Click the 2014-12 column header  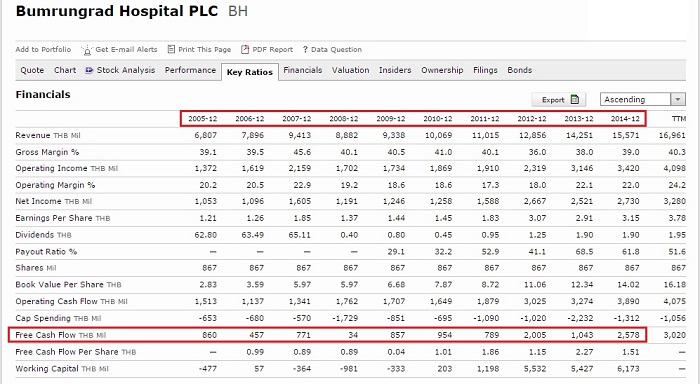tap(625, 119)
